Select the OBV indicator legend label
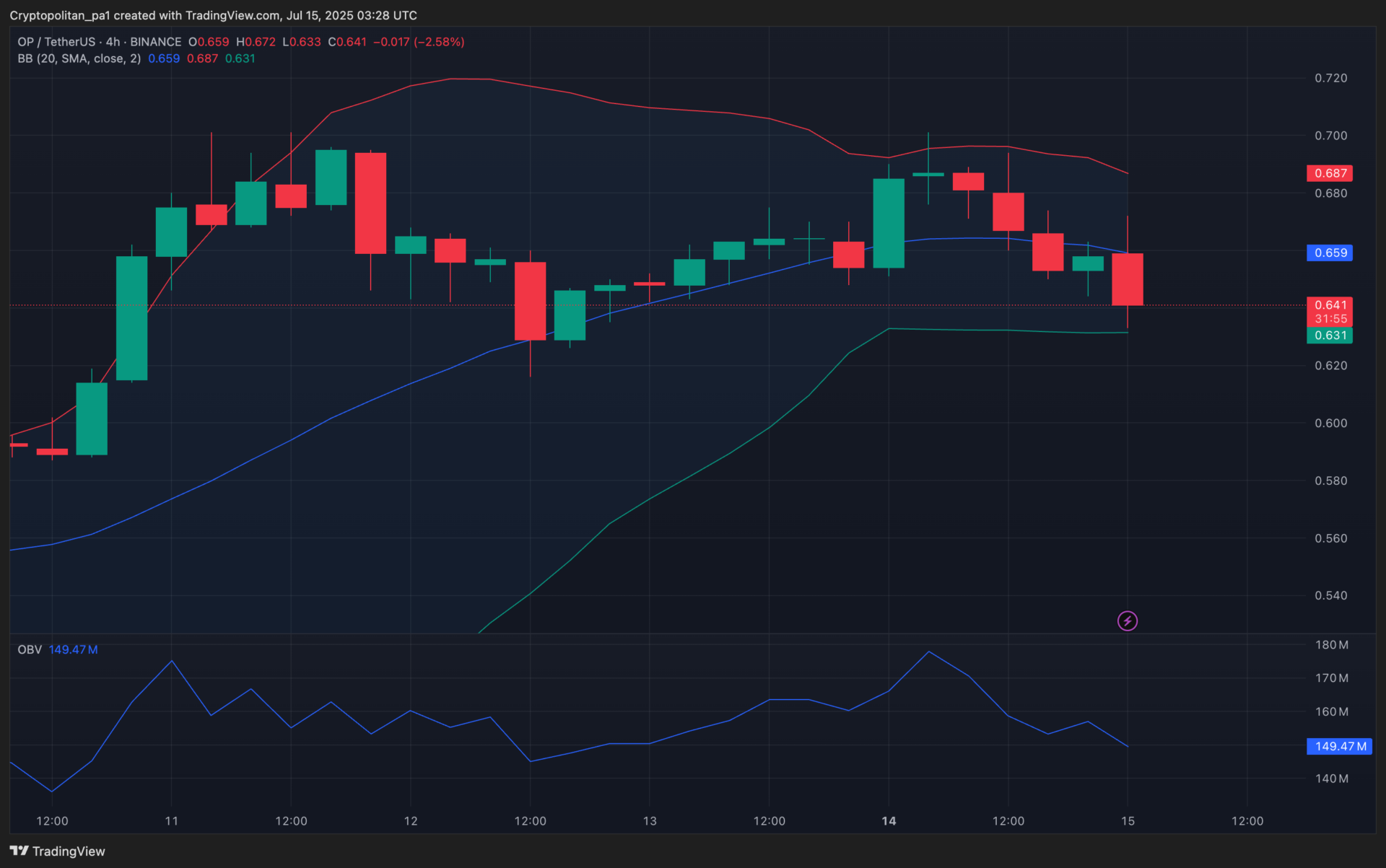Screen dimensions: 1386x868 30,649
